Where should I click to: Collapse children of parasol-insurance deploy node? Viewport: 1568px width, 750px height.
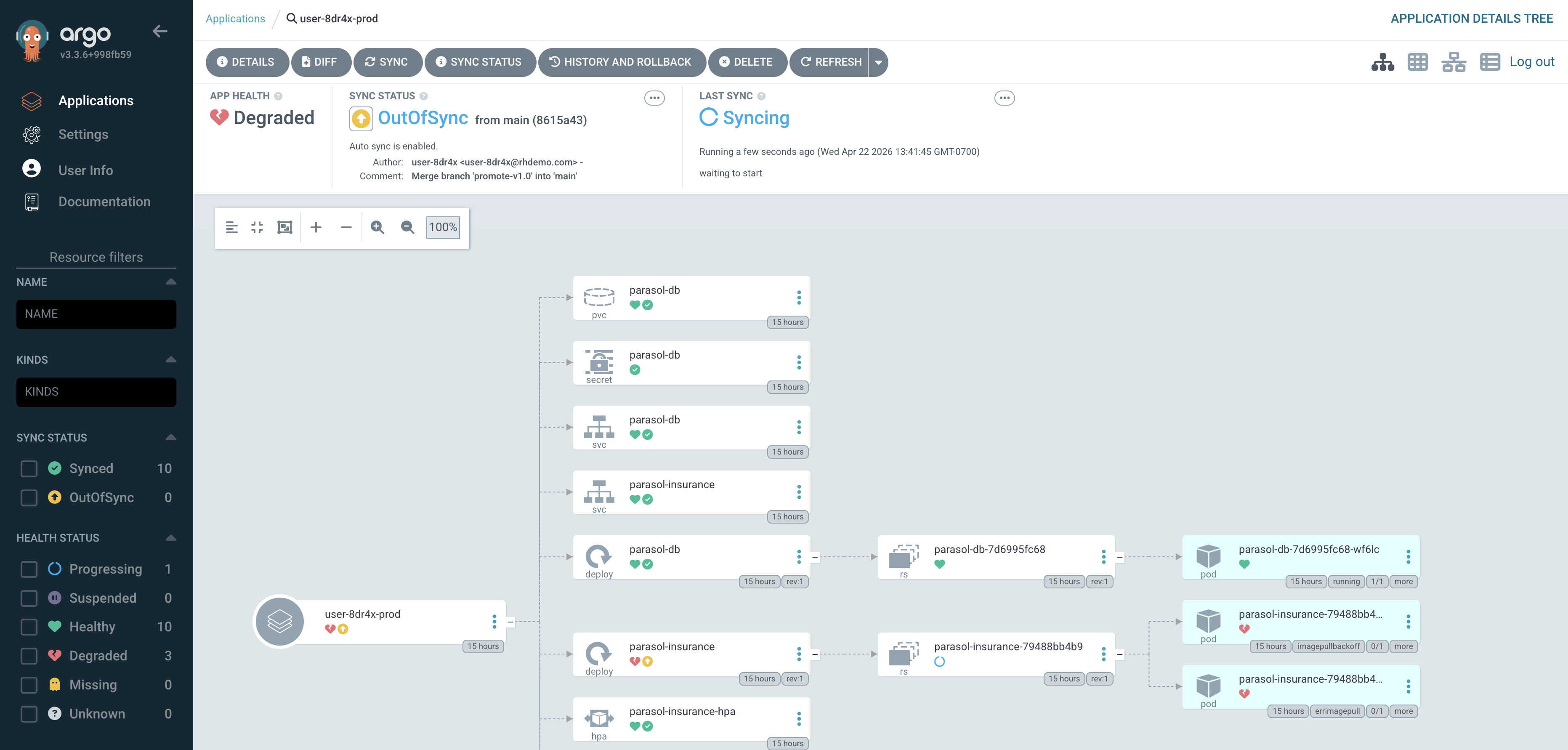(815, 654)
